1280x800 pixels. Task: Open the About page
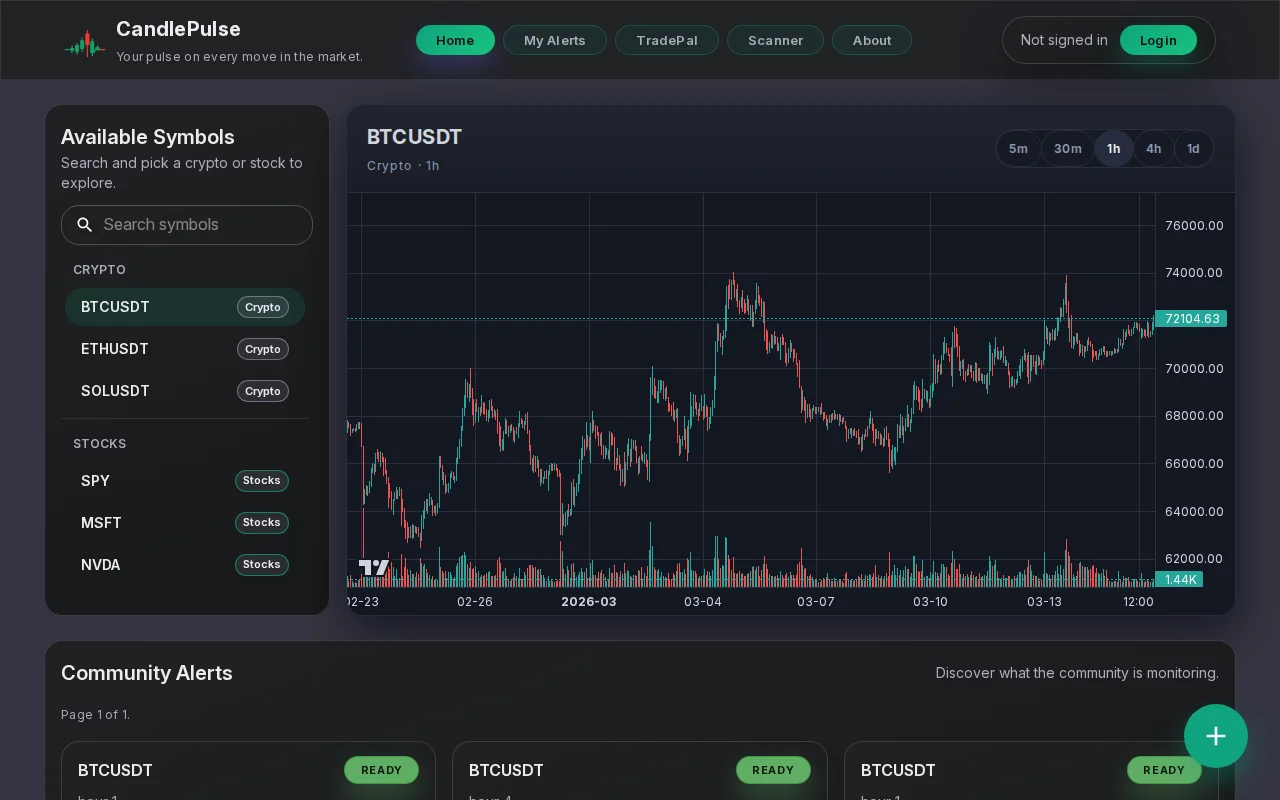click(872, 40)
